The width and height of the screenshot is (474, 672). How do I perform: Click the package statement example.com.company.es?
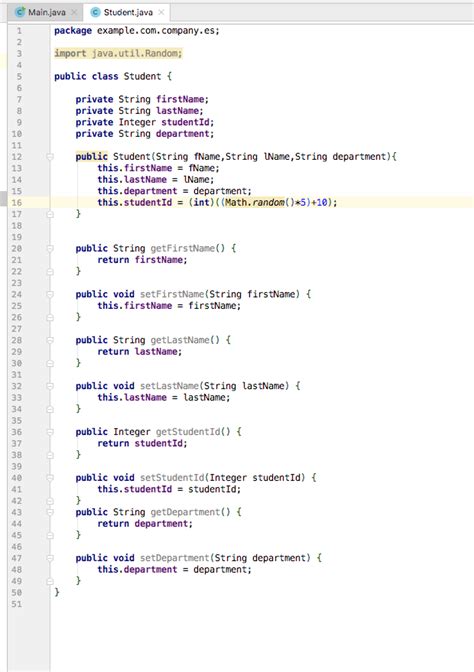coord(137,31)
